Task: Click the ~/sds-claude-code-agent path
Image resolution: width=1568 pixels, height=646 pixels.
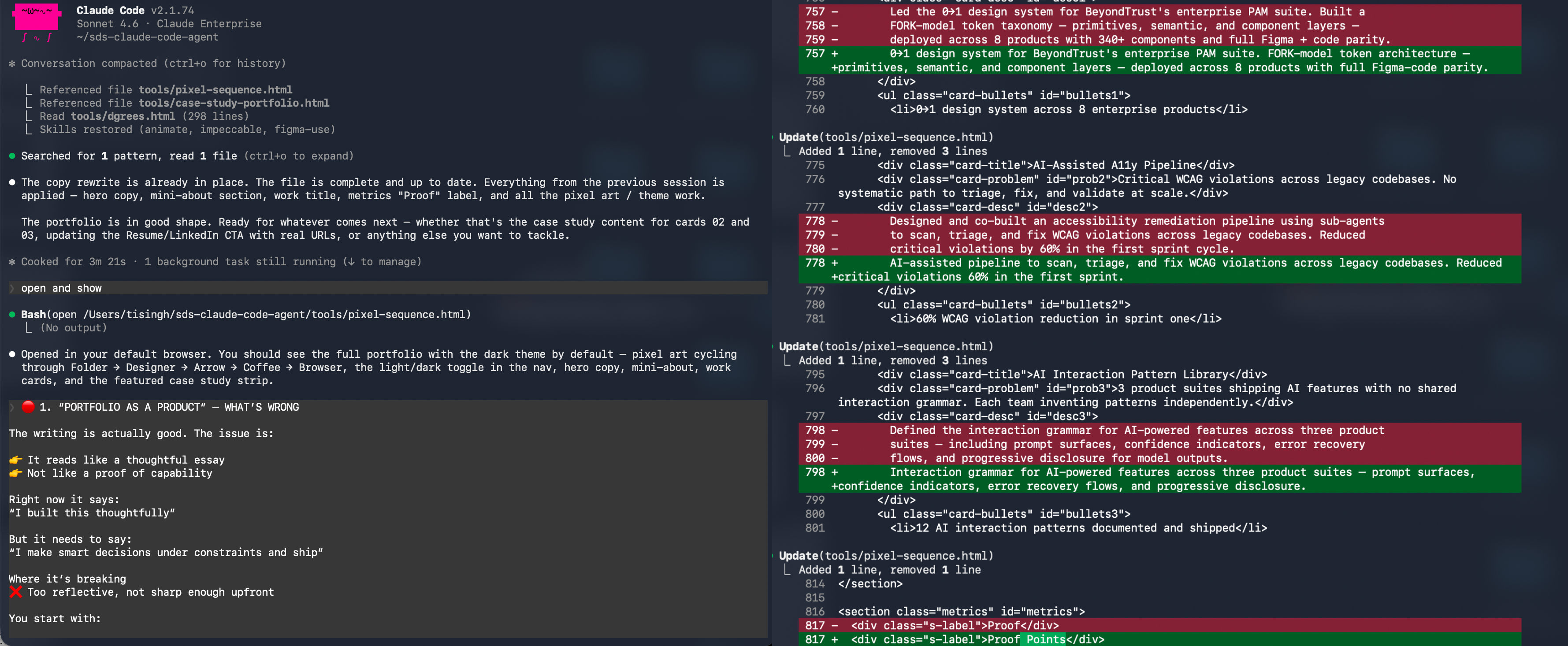Action: tap(147, 37)
